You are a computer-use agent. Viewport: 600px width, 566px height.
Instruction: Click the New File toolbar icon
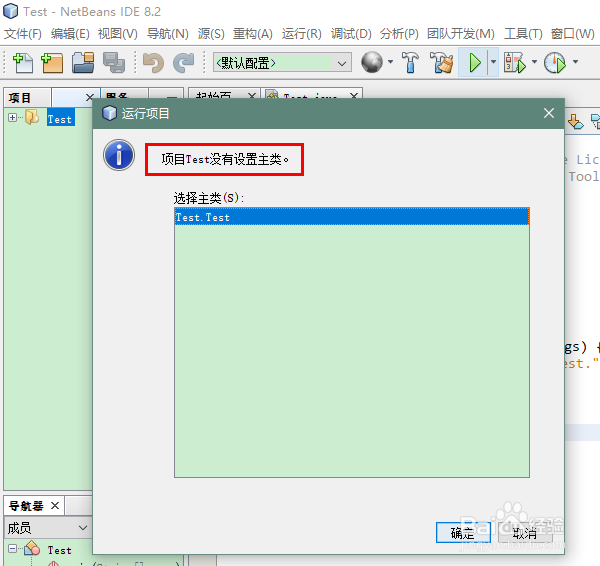[x=23, y=62]
